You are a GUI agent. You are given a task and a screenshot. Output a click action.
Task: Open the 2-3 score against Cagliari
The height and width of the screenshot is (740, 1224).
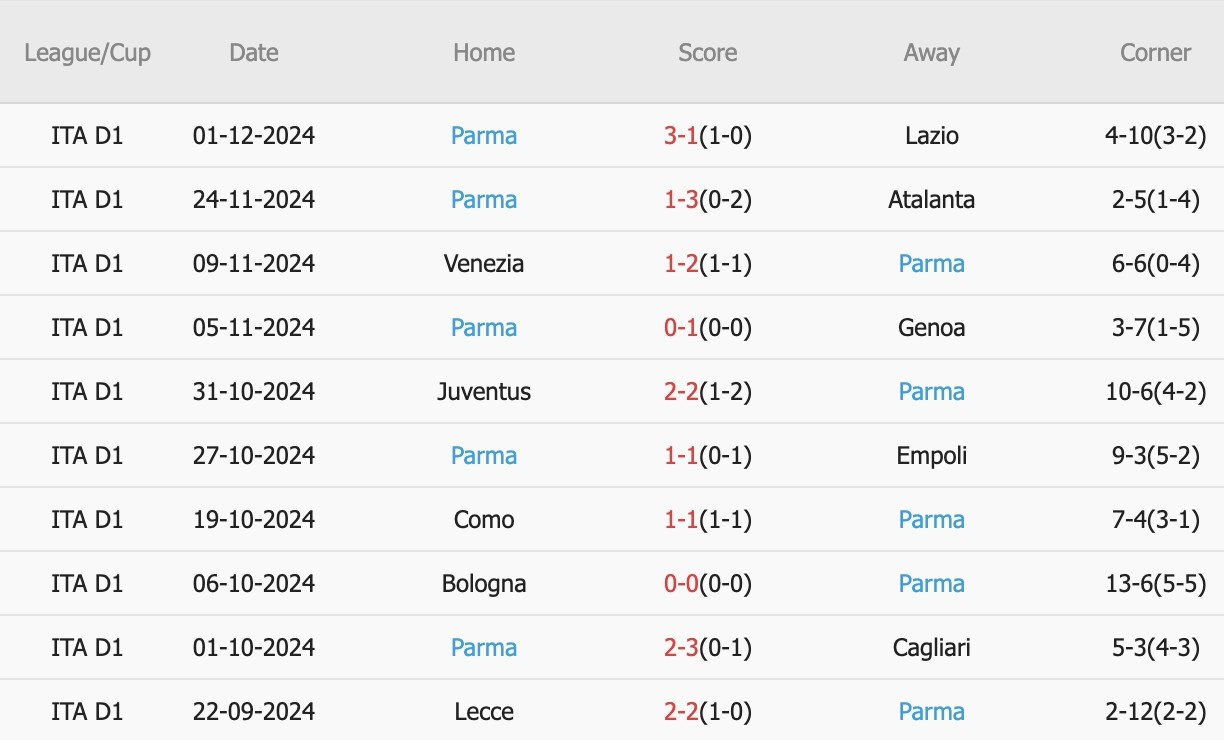(680, 647)
